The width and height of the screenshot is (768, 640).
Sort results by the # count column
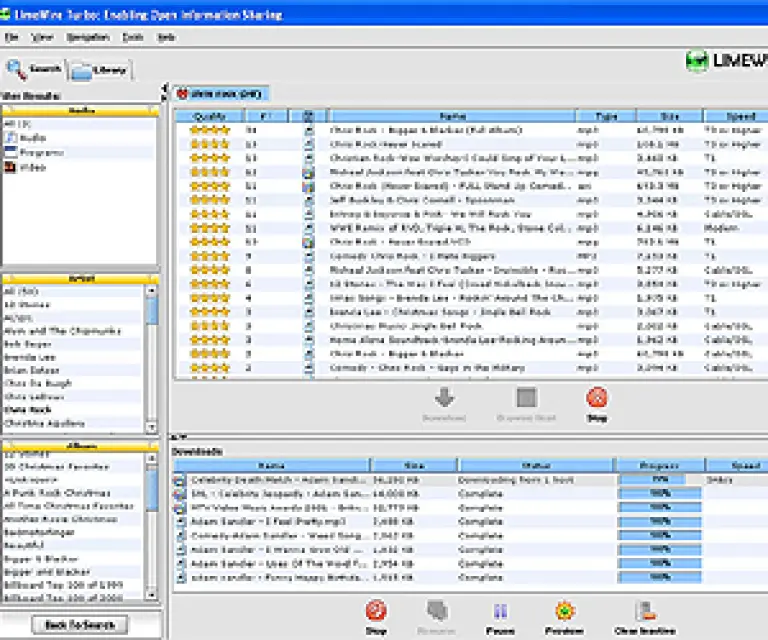(x=266, y=116)
